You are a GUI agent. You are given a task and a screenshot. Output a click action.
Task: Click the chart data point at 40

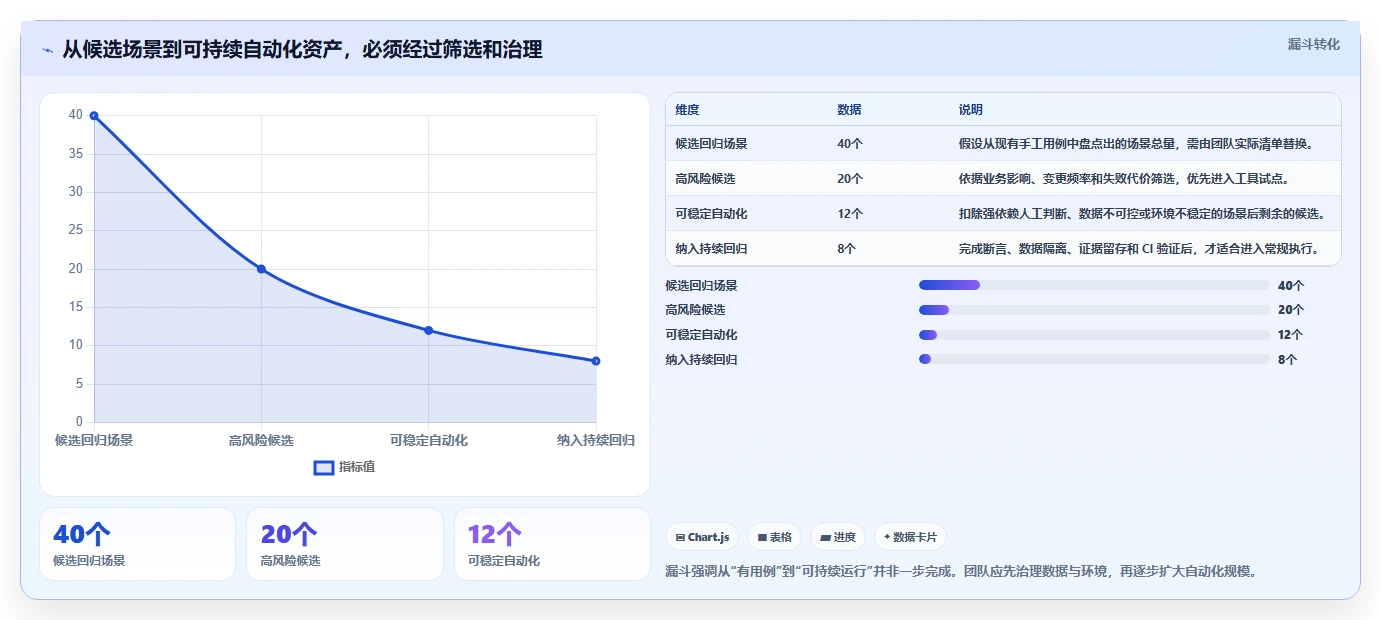[94, 116]
